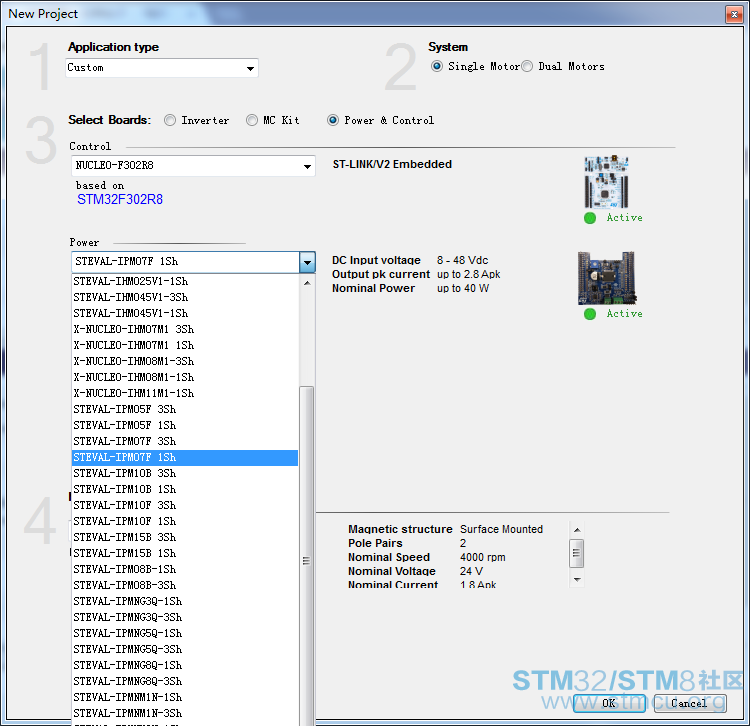Click green Active indicator for power board
This screenshot has width=750, height=726.
tap(590, 314)
